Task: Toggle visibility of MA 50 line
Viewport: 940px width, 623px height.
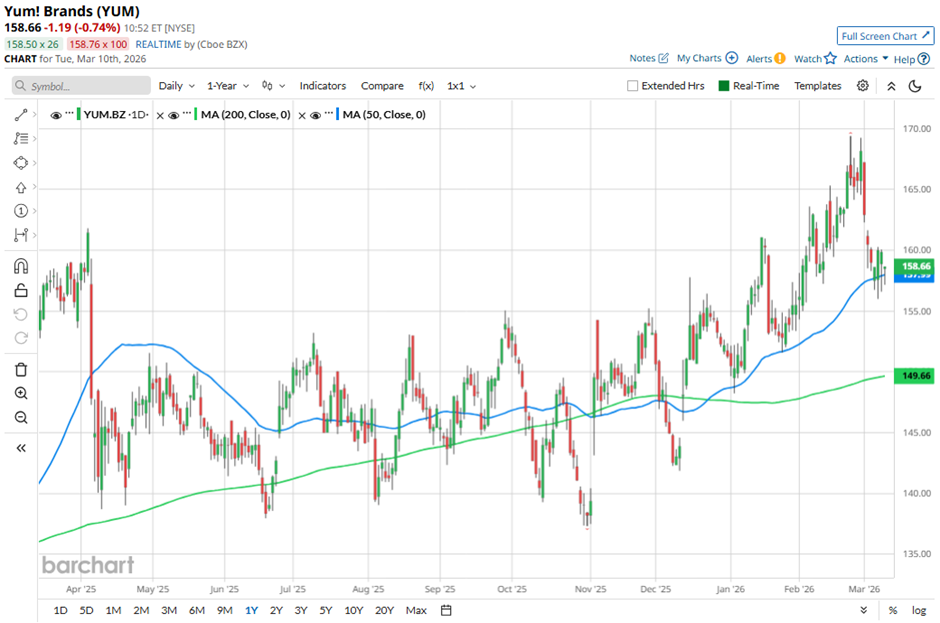Action: point(314,115)
